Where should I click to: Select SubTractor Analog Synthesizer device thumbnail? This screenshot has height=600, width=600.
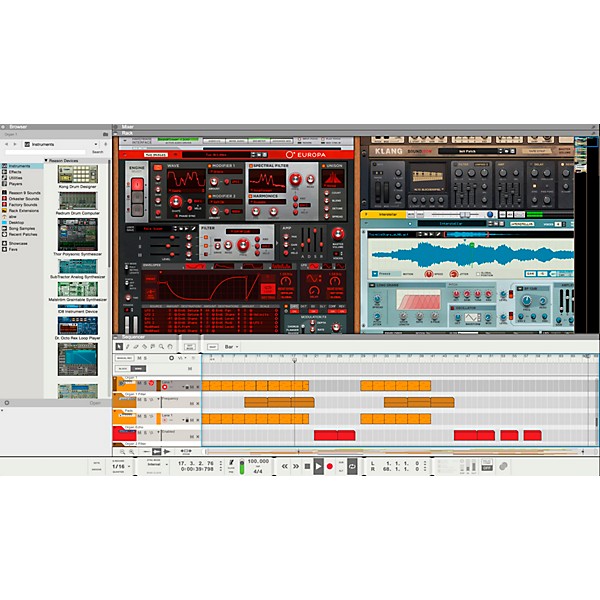click(78, 266)
